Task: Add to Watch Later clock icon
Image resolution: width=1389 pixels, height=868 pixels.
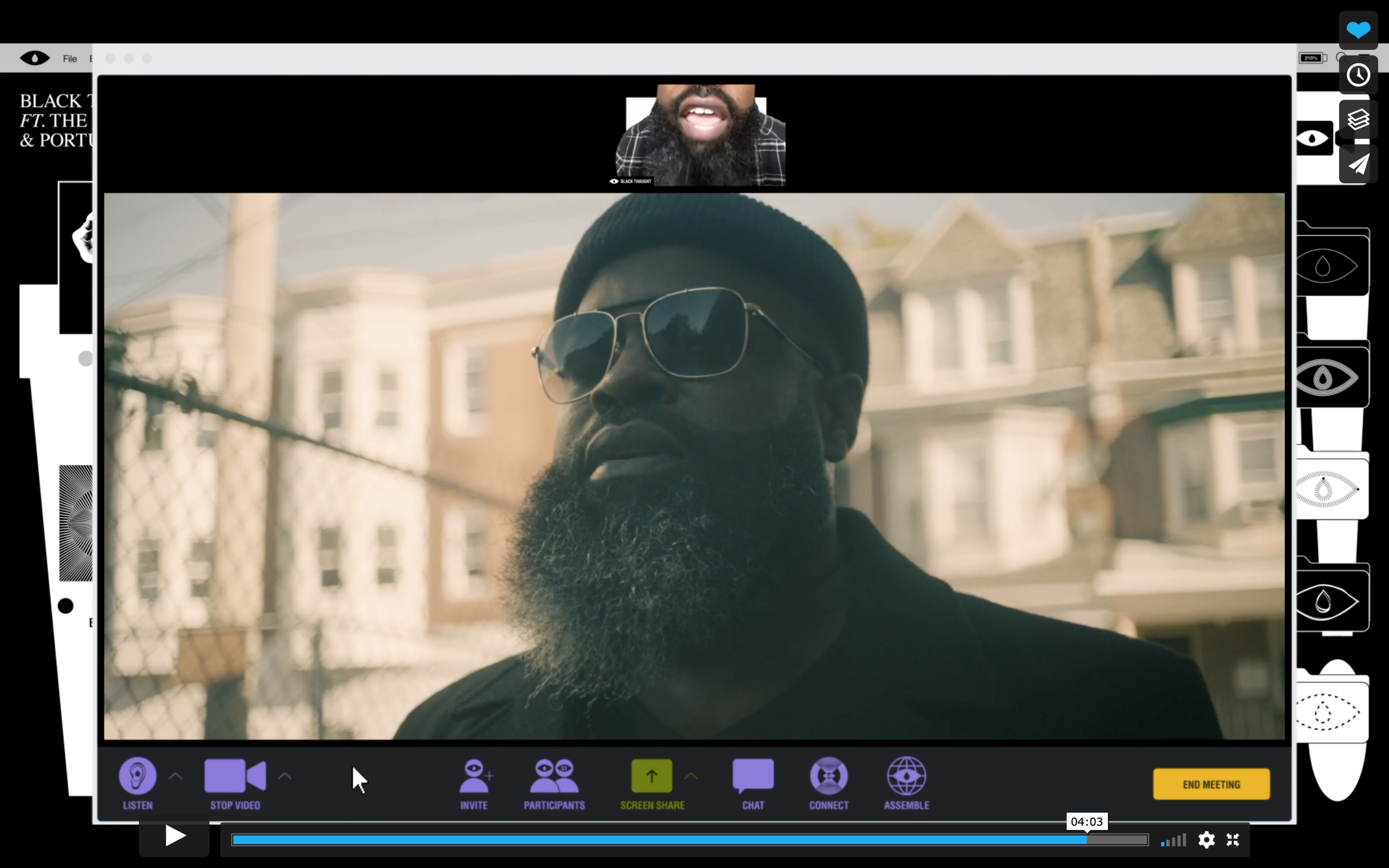Action: click(1358, 75)
